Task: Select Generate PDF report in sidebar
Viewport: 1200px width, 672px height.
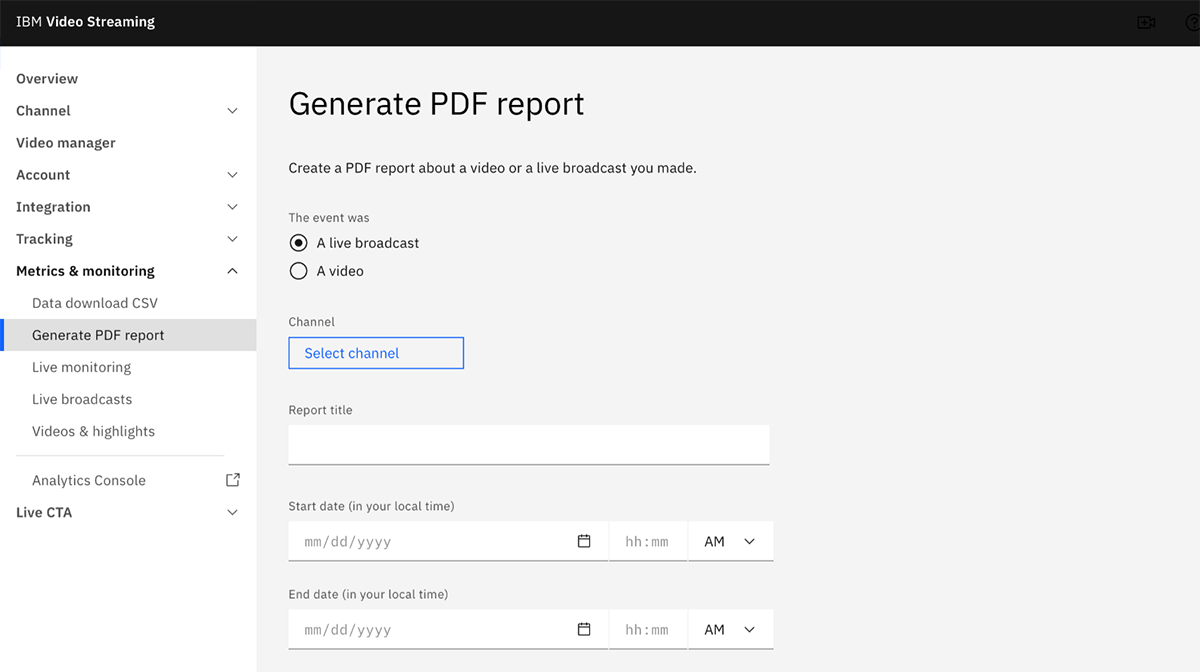Action: [128, 335]
